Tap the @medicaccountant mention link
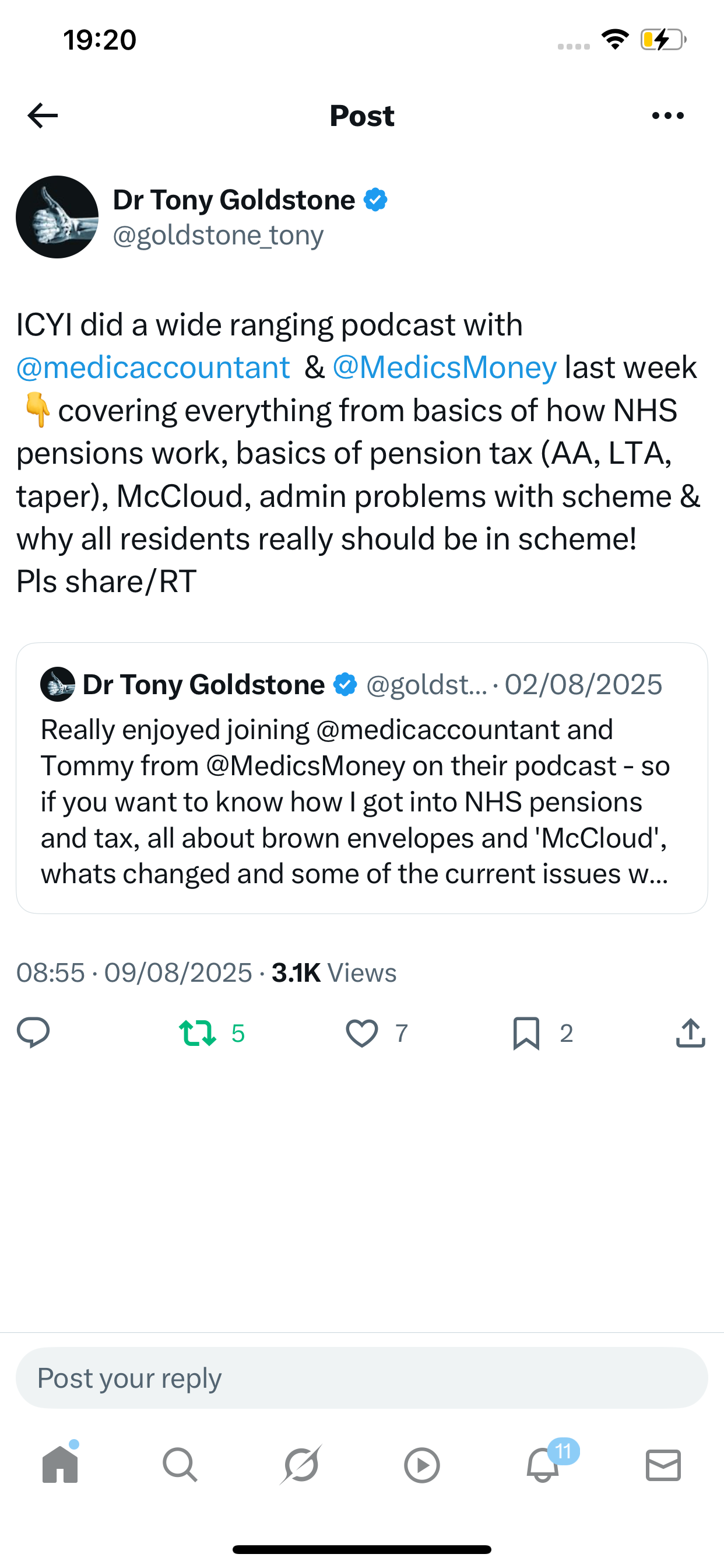Screen dimensions: 724x1568 tap(153, 367)
